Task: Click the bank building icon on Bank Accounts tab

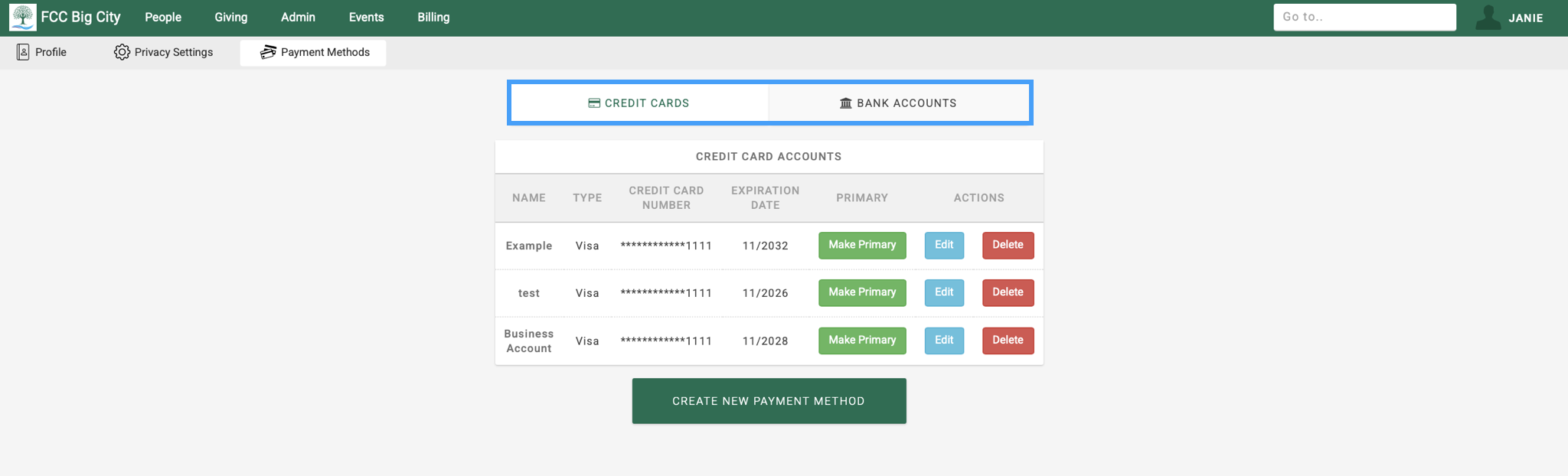Action: [845, 103]
